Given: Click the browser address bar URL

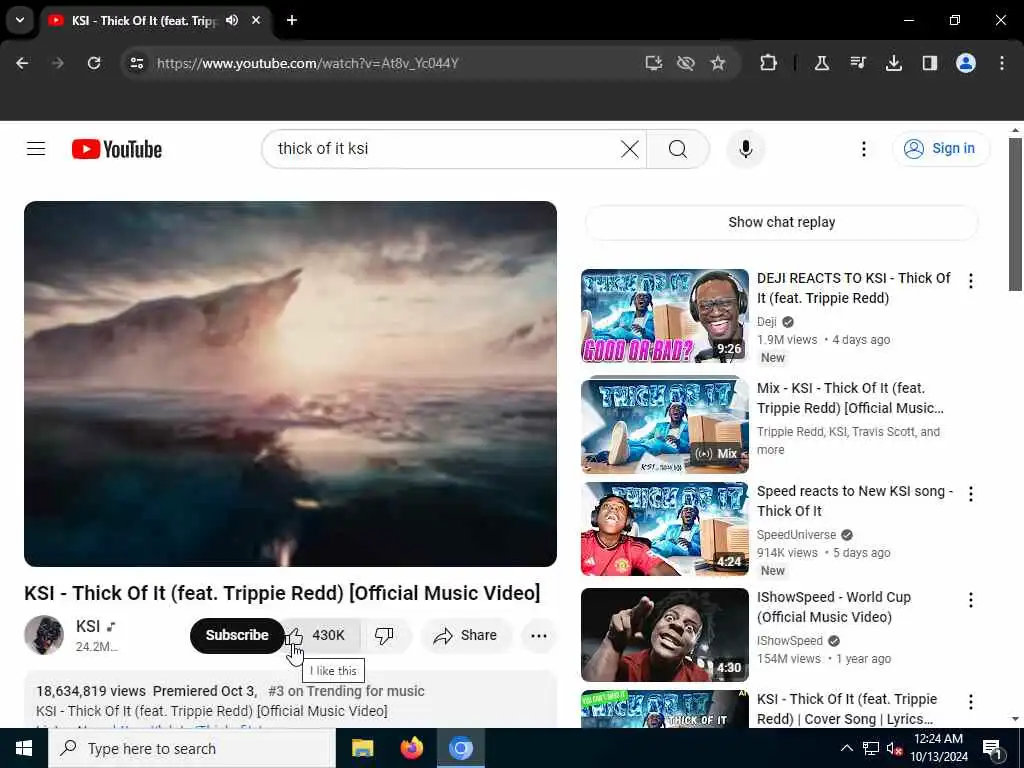Looking at the screenshot, I should 308,63.
